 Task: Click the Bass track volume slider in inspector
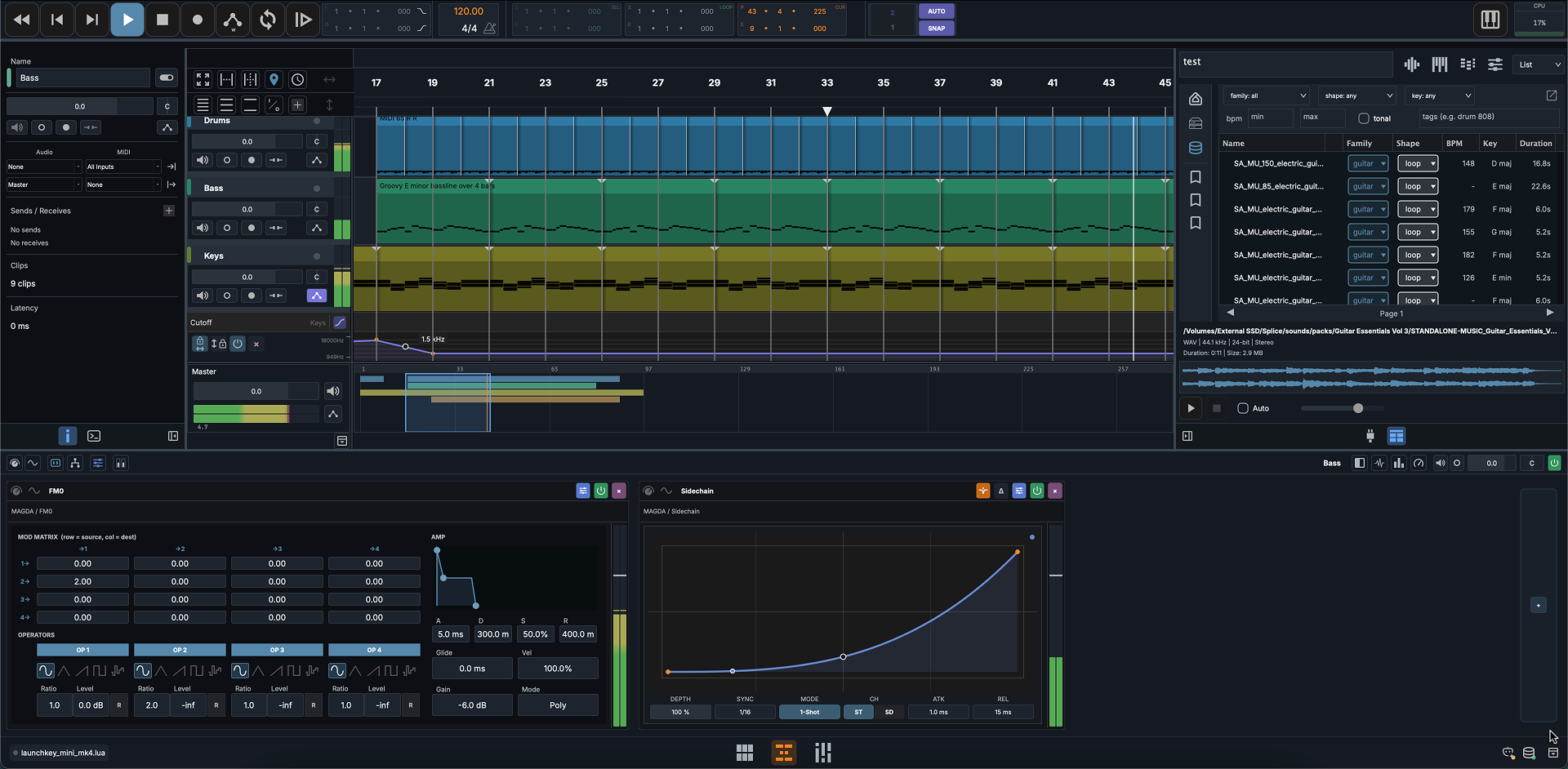pyautogui.click(x=79, y=106)
